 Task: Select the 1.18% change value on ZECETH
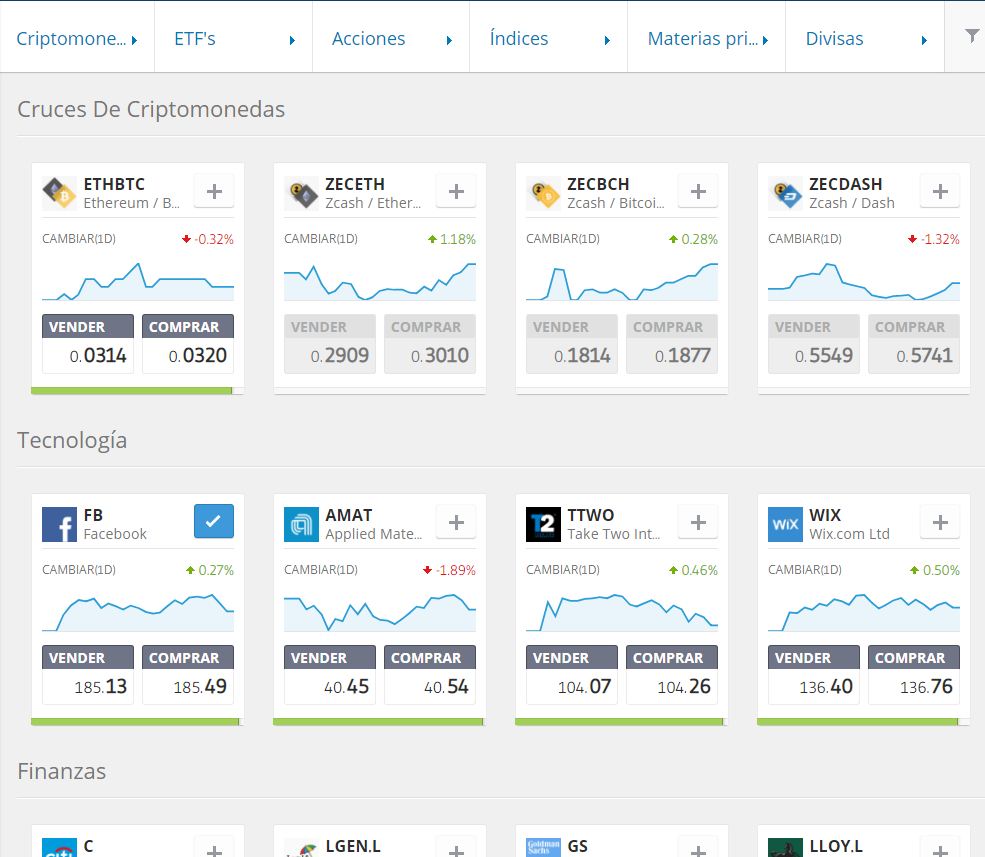[x=457, y=239]
